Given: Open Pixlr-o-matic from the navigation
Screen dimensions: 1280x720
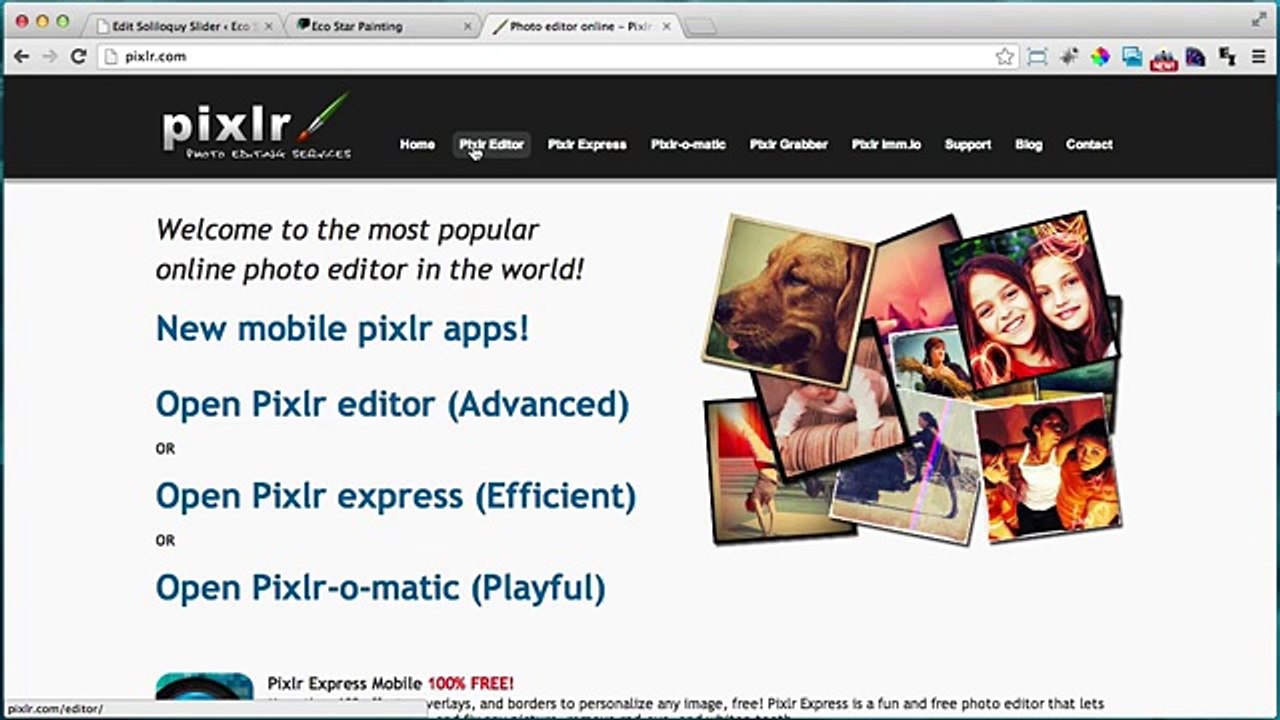Looking at the screenshot, I should [x=688, y=145].
